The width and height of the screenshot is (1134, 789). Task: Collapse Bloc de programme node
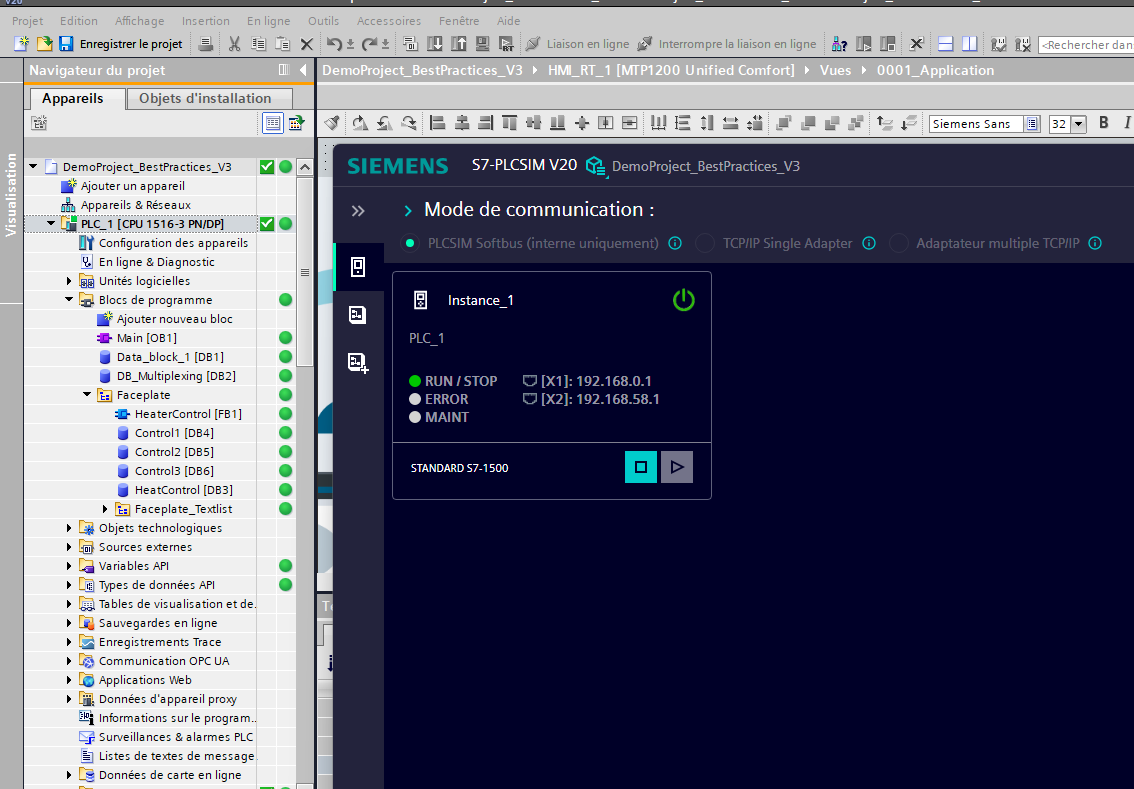pos(69,299)
